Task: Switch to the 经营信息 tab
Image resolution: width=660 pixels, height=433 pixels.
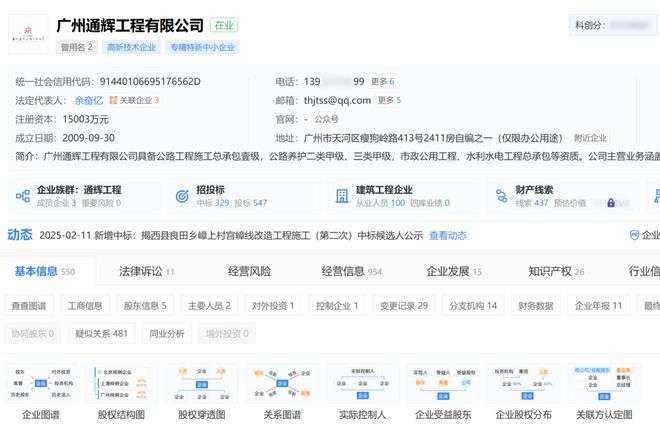Action: 351,271
